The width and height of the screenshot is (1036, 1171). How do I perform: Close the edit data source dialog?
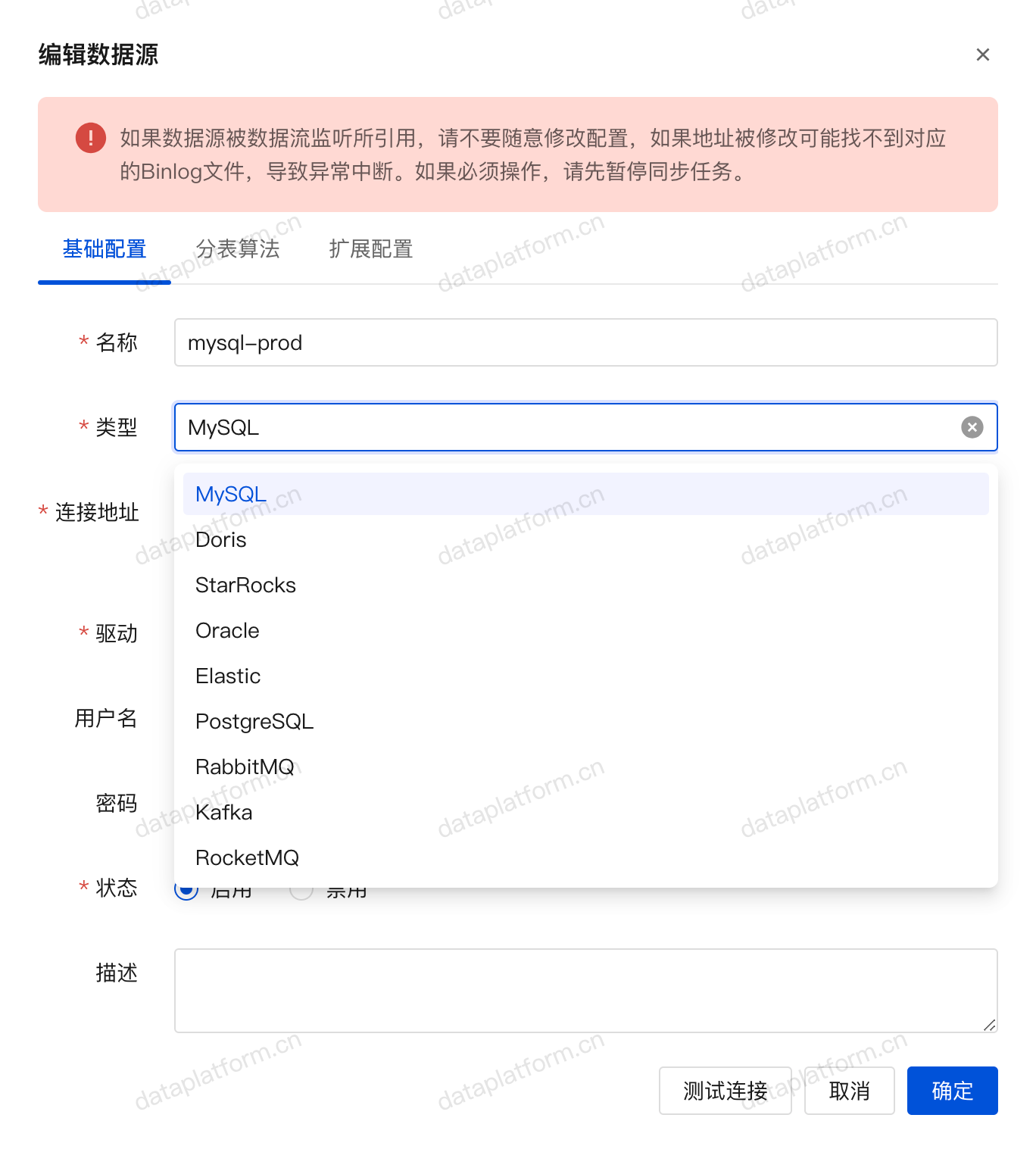[982, 55]
